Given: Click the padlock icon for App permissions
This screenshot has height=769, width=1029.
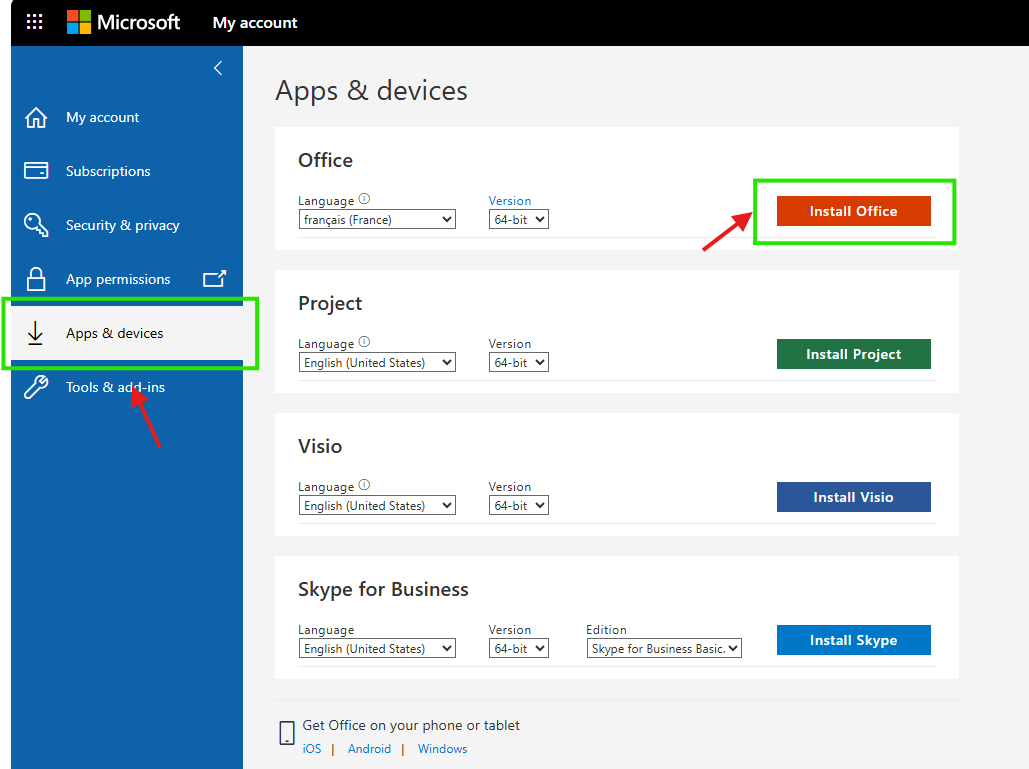Looking at the screenshot, I should pos(36,279).
